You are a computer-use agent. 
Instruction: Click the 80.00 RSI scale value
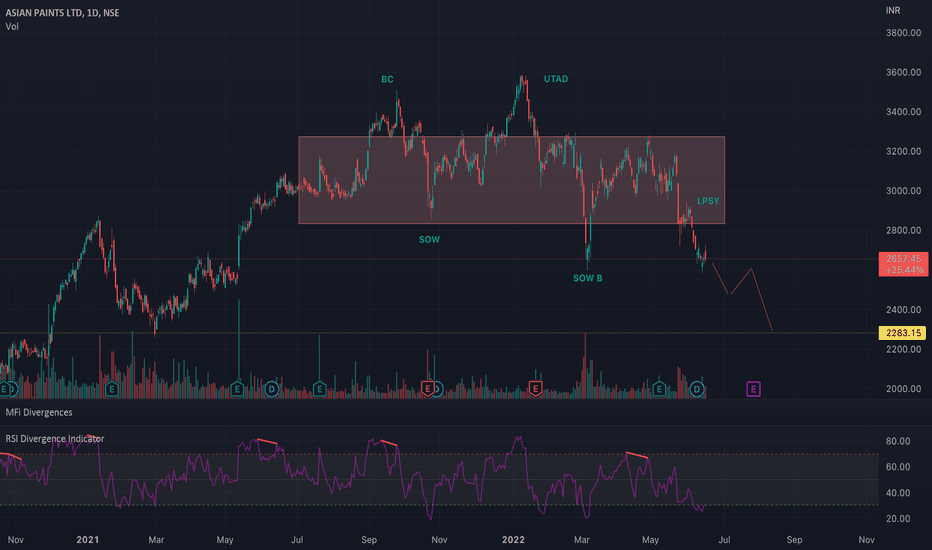[898, 441]
